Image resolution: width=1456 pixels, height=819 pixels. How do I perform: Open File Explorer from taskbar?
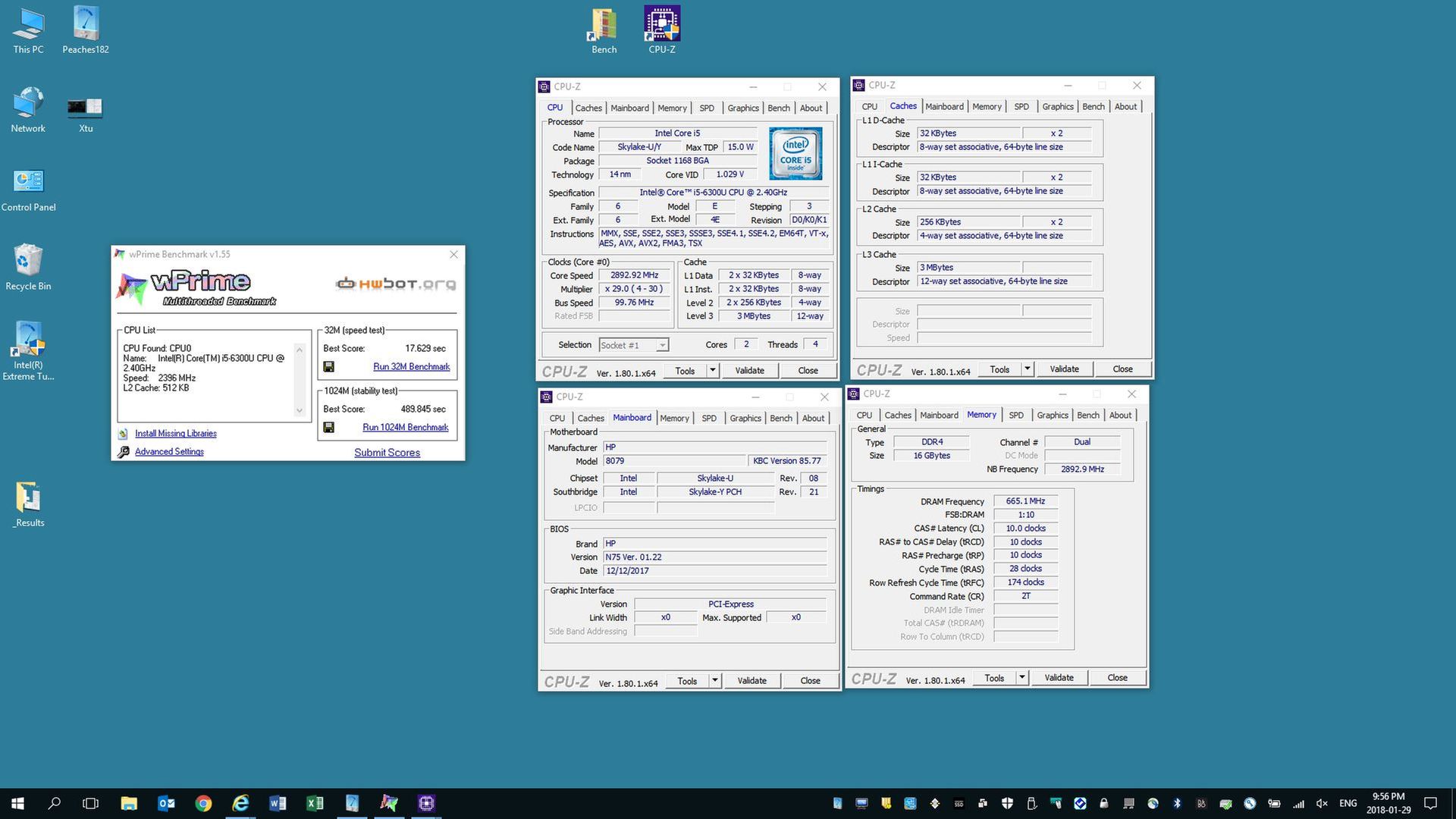[129, 803]
